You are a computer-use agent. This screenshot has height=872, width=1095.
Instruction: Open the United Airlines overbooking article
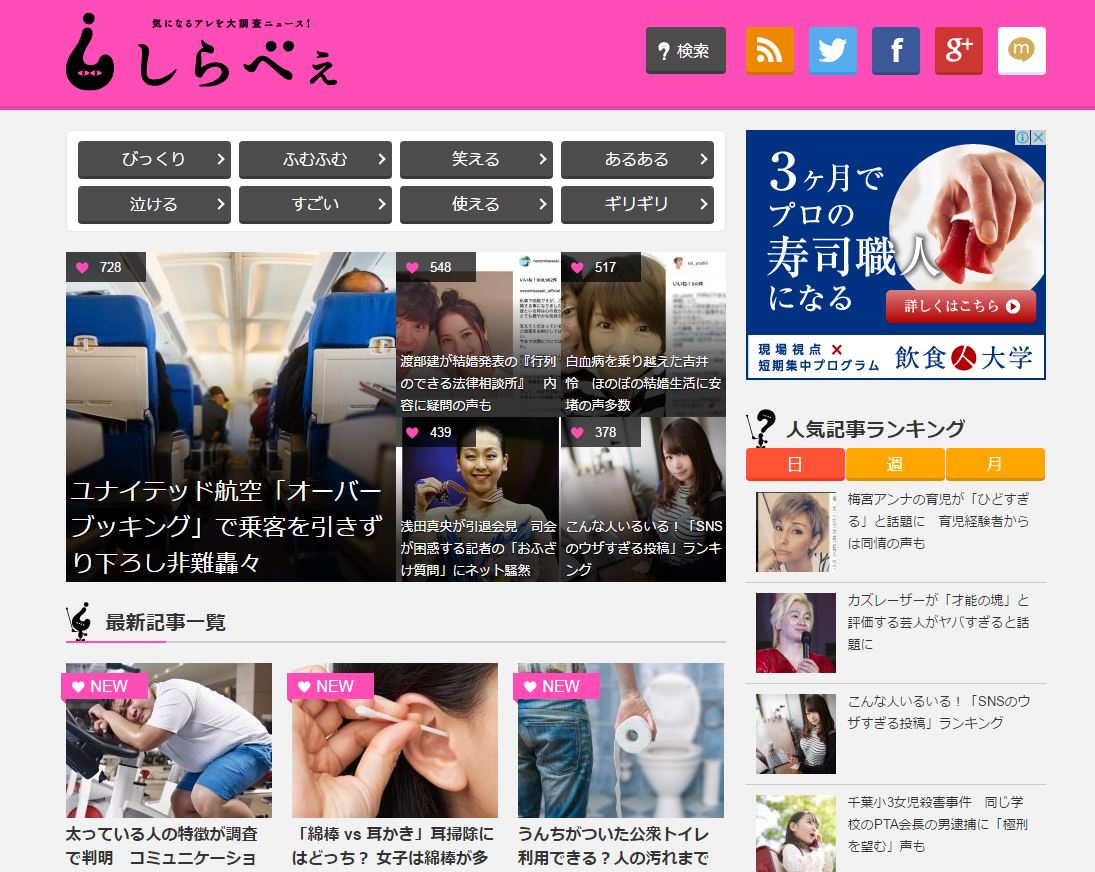230,526
